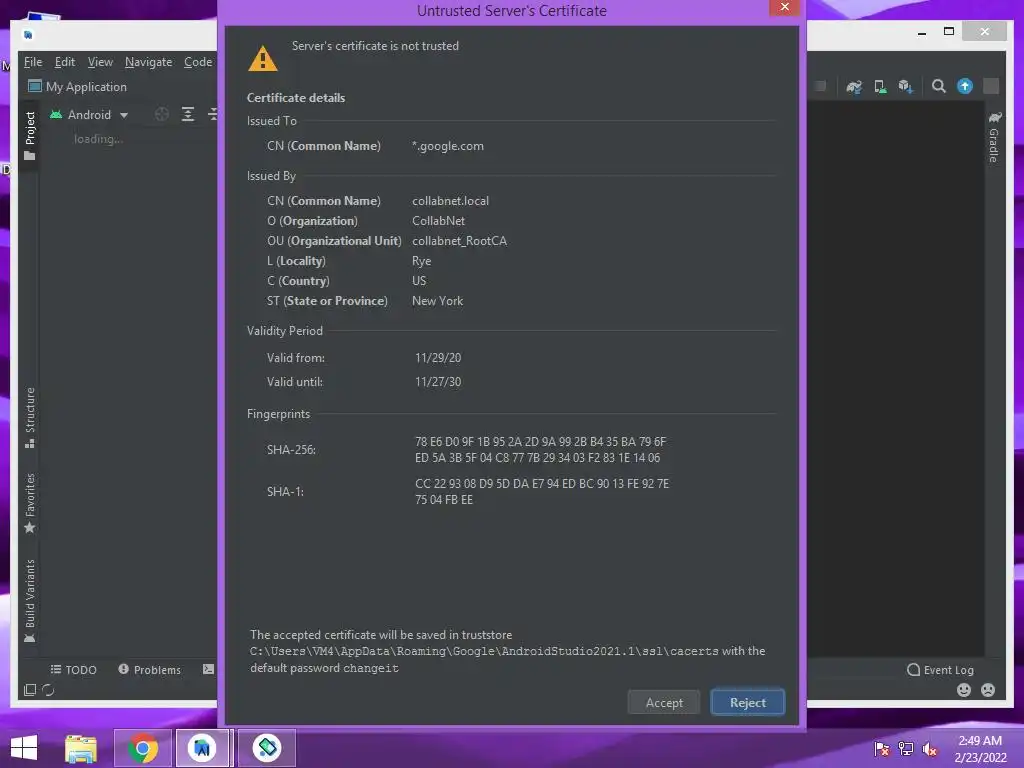Open the Favorites tool window tab
This screenshot has width=1024, height=768.
29,503
